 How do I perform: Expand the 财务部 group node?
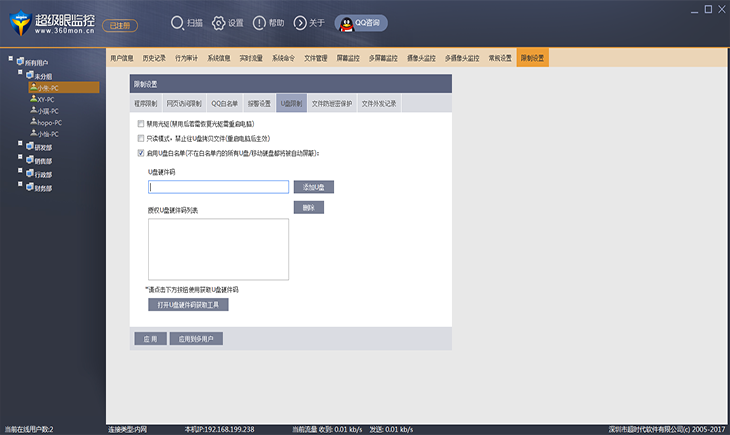[x=19, y=187]
